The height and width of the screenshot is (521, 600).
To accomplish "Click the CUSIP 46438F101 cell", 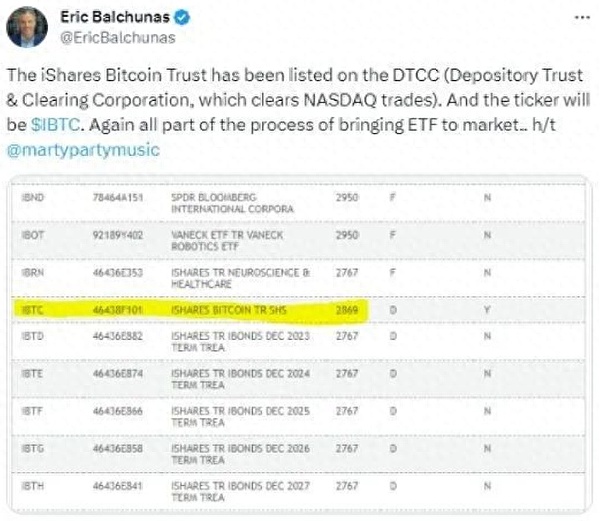I will click(117, 311).
